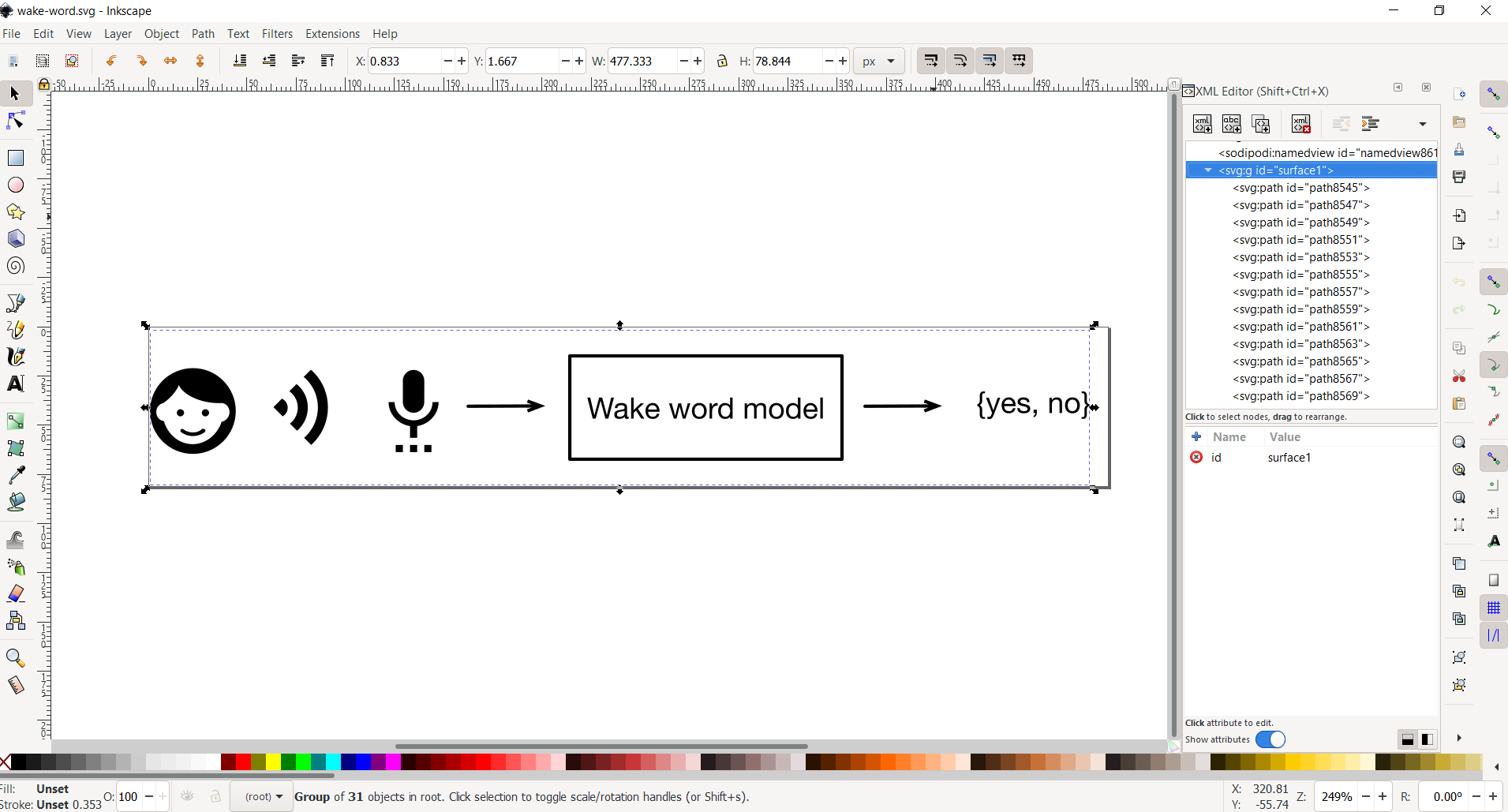Screen dimensions: 1508x812
Task: Select the Node editing tool
Action: pos(15,121)
